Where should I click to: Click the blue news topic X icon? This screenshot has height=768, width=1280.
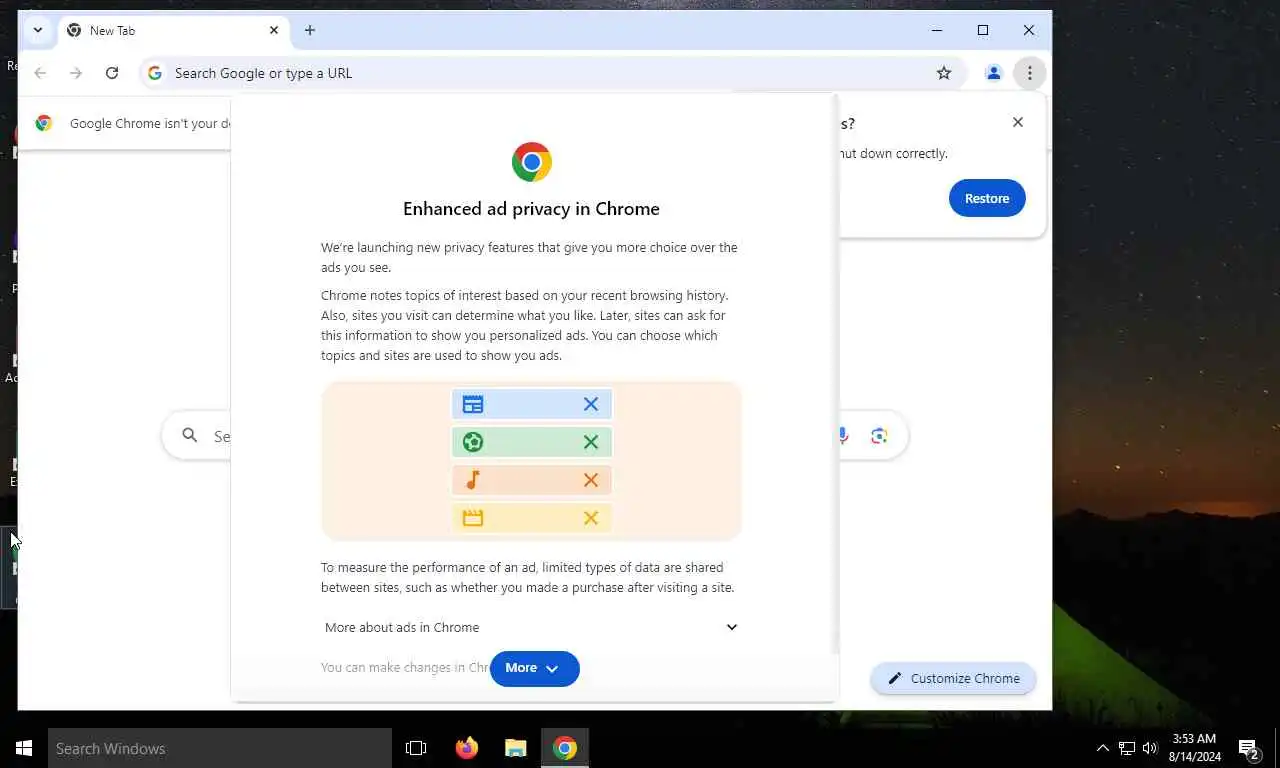click(591, 404)
